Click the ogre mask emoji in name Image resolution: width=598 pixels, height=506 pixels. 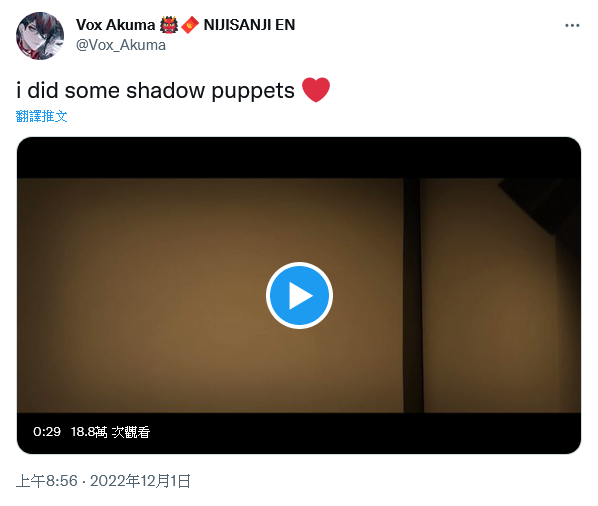169,25
